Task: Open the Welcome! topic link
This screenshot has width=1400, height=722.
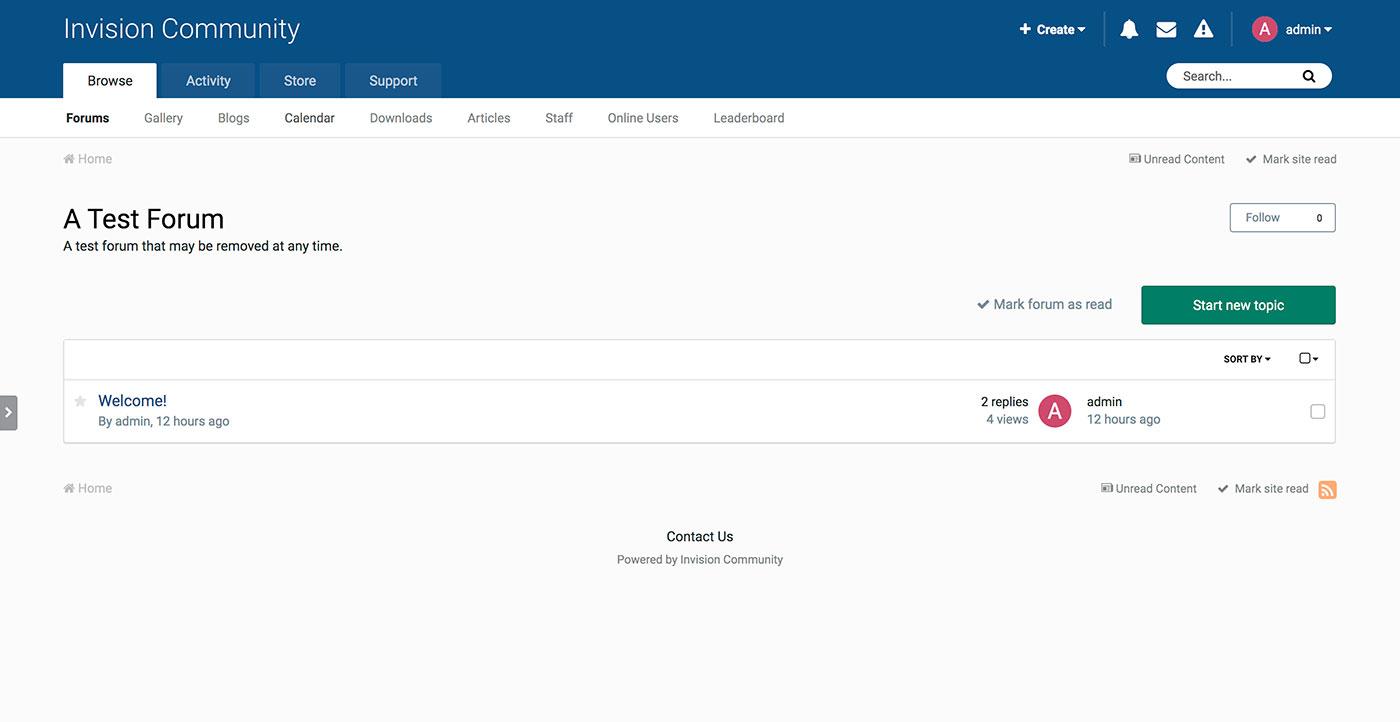Action: (x=132, y=400)
